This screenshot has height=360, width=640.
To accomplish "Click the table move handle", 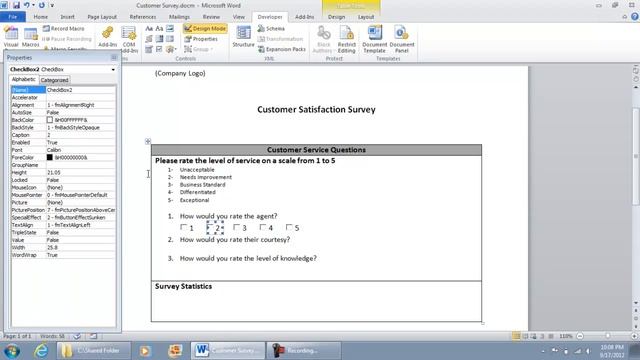I will point(148,141).
